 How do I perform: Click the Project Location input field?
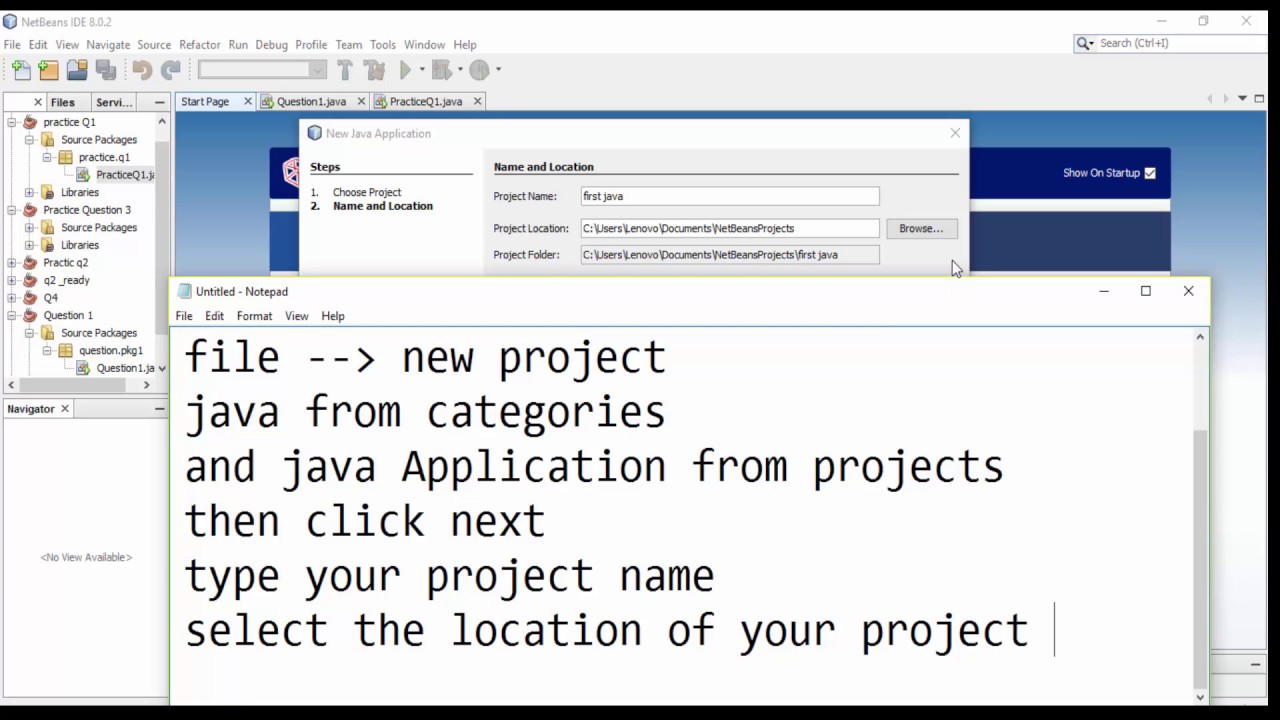[x=730, y=229]
